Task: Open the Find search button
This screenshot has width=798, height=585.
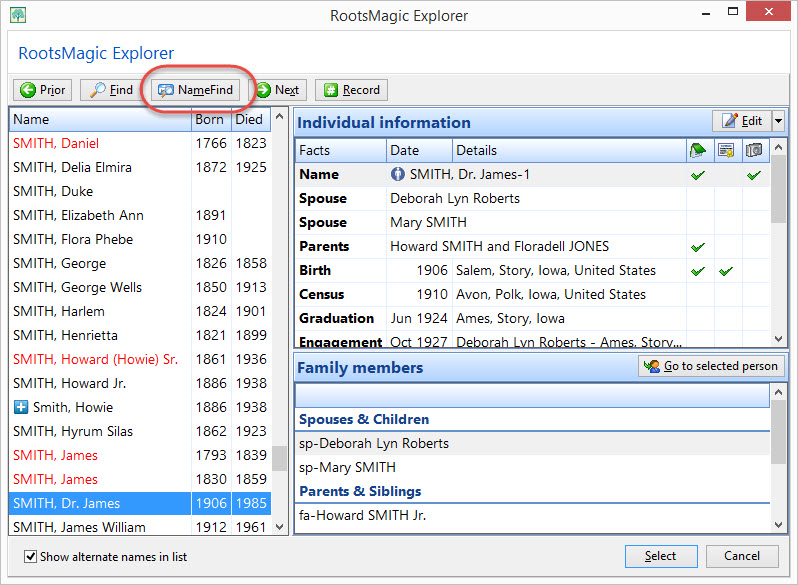Action: click(x=110, y=90)
